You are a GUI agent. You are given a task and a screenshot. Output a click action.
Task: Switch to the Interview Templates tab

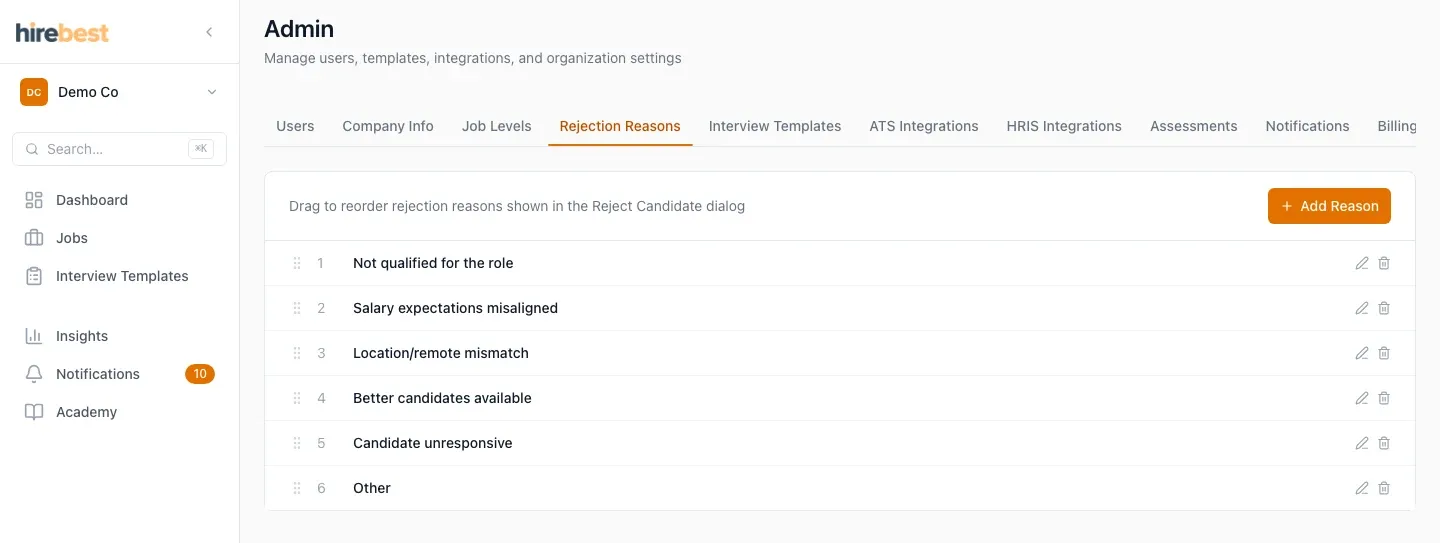tap(775, 126)
